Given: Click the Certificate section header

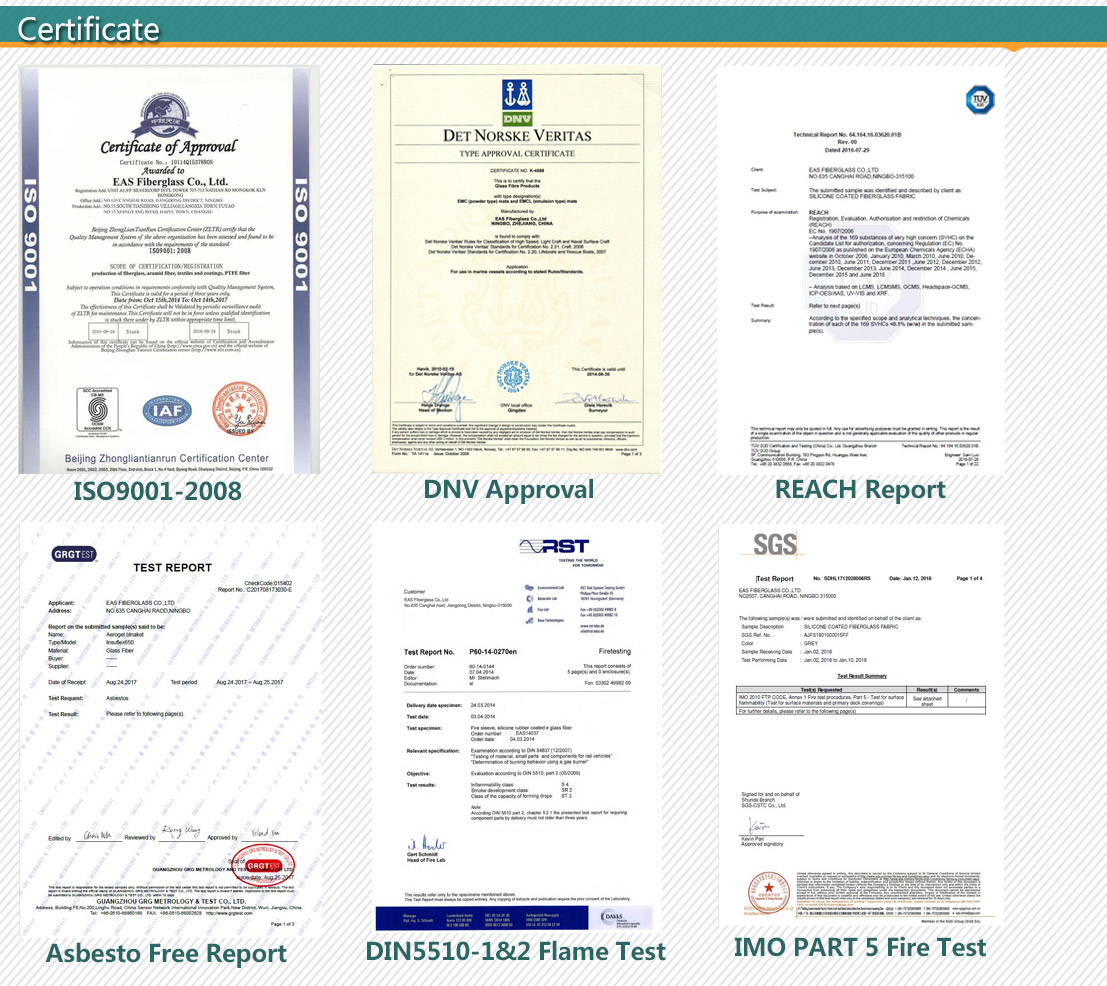Looking at the screenshot, I should [x=86, y=27].
